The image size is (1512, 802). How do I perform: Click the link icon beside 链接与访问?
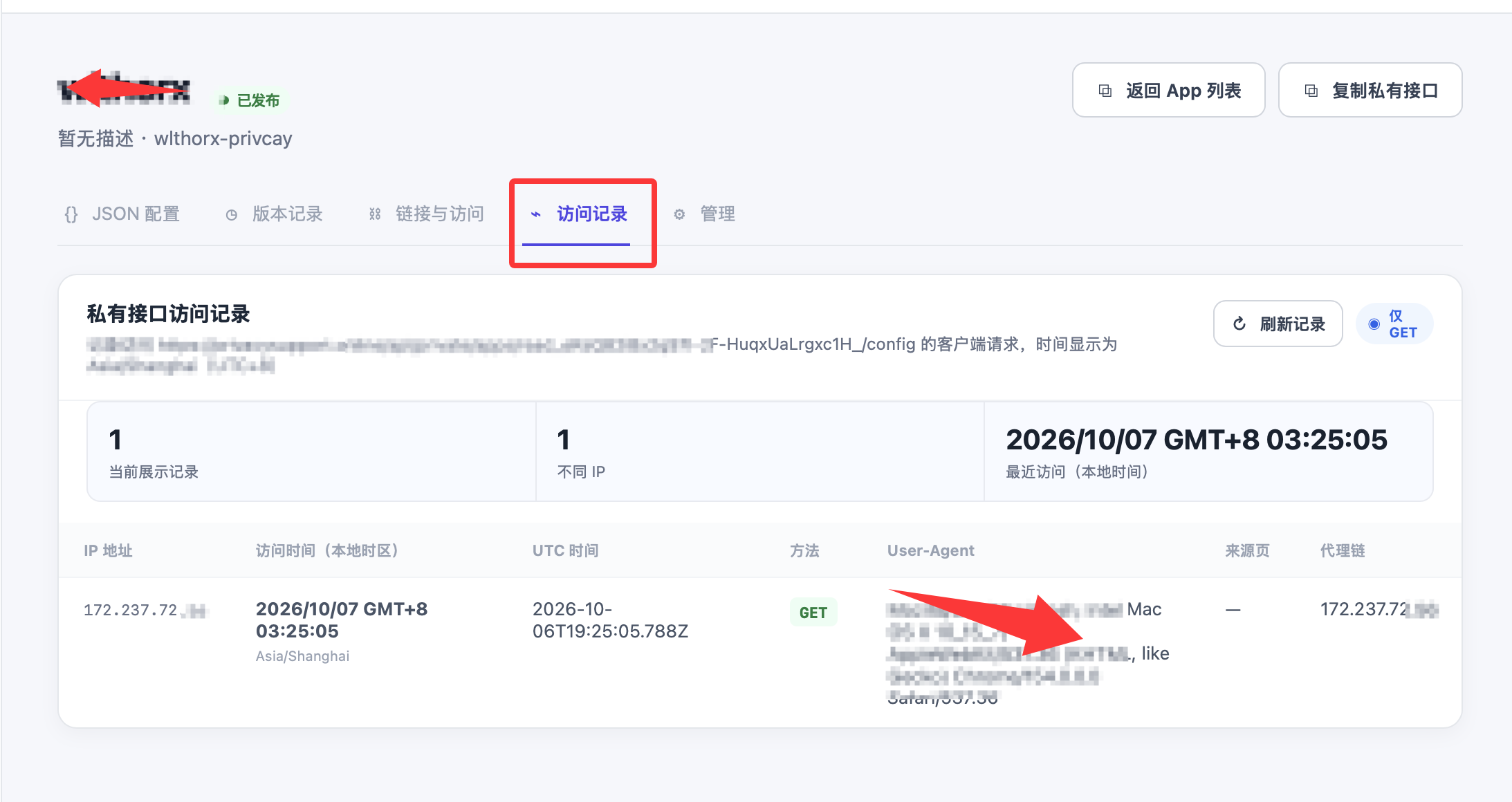point(375,214)
